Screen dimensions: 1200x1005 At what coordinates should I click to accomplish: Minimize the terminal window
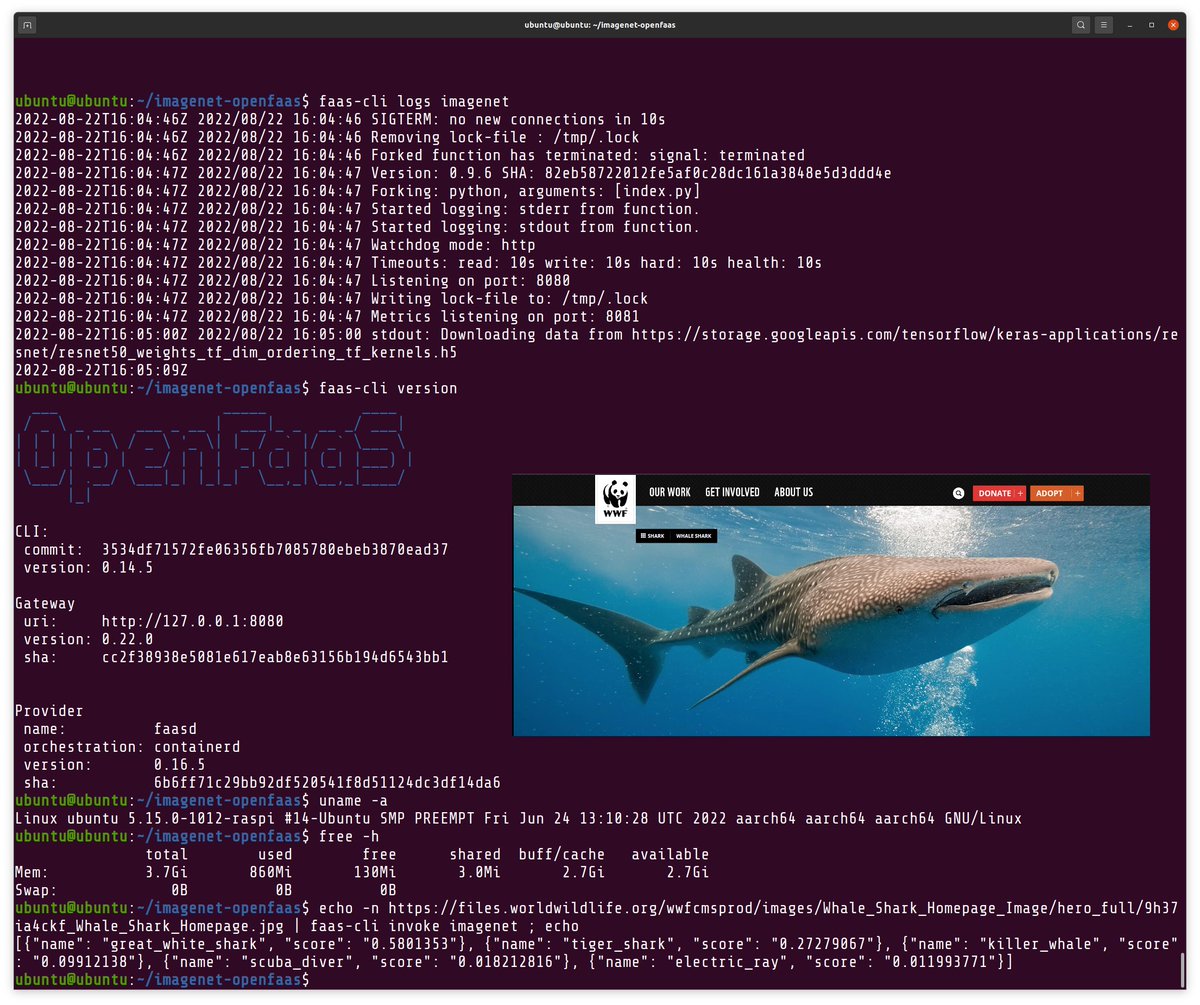(1130, 24)
